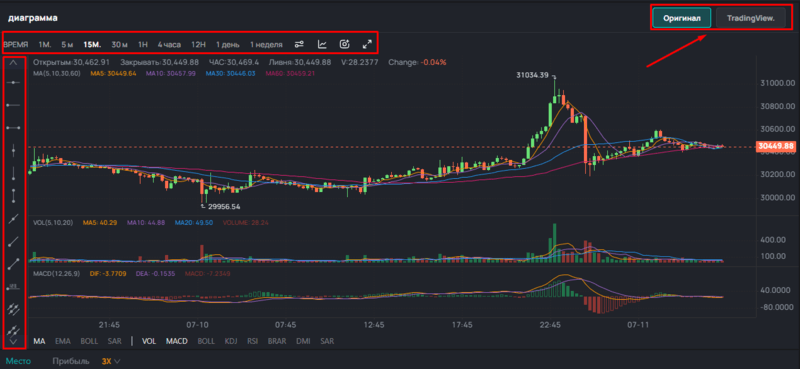Select the parallel channel drawing tool
800x369 pixels.
point(14,308)
